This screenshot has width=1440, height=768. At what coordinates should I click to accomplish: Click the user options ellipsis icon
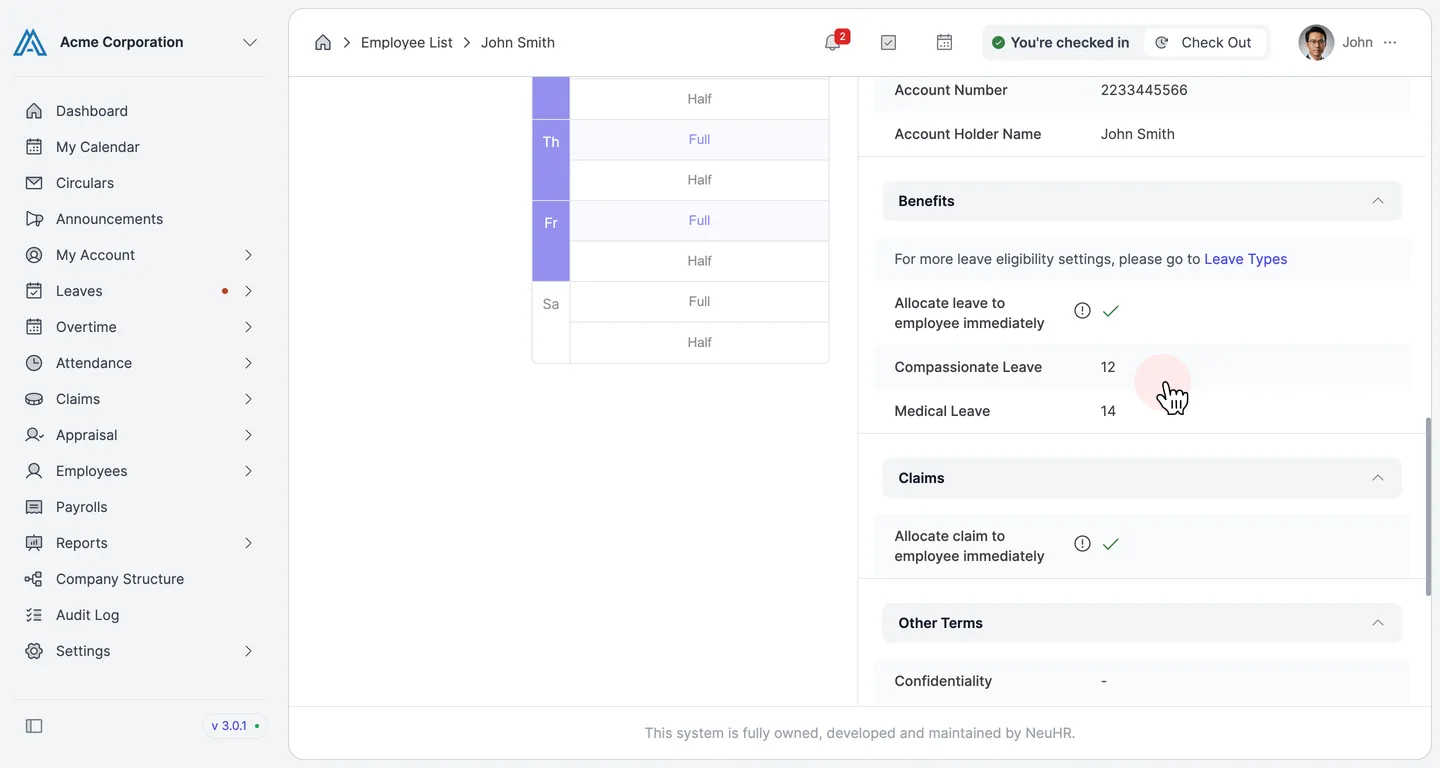click(1390, 42)
